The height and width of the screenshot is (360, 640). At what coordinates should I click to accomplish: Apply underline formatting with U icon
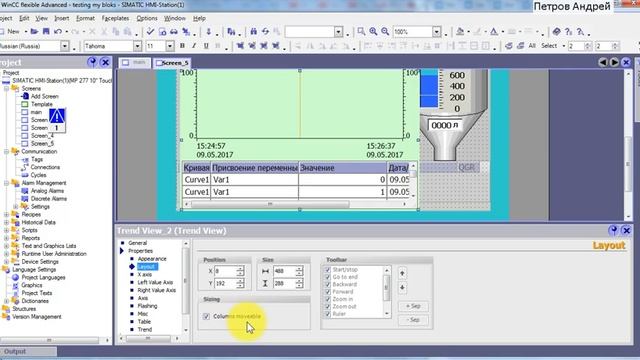(x=206, y=46)
